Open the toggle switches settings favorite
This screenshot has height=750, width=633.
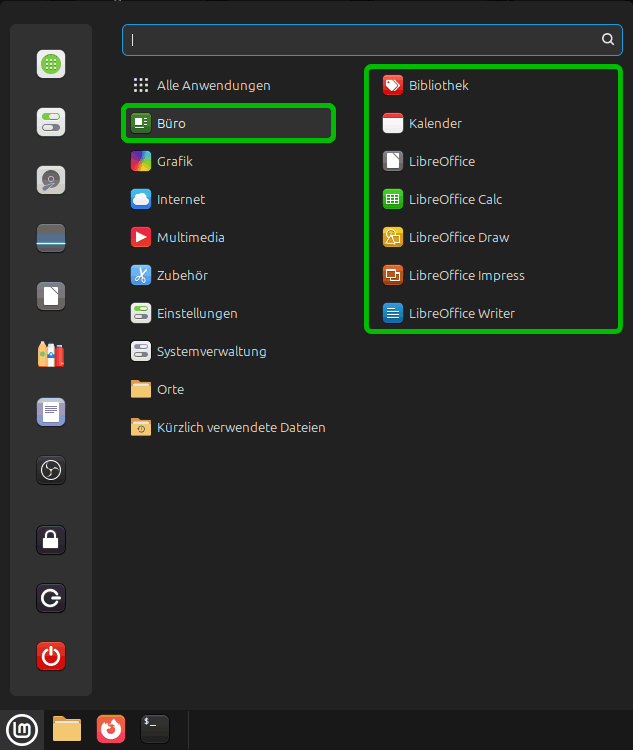(51, 122)
